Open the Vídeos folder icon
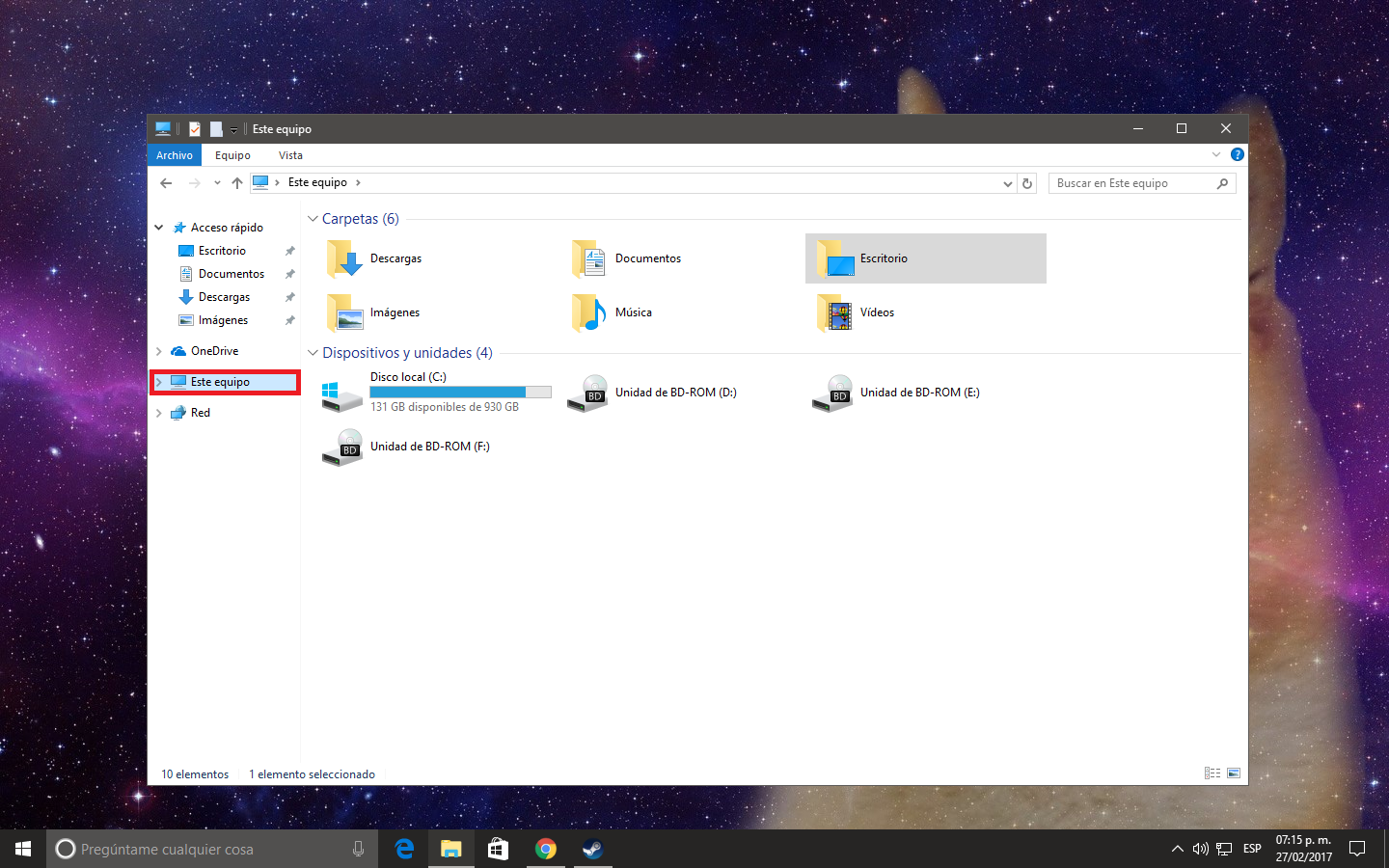 pyautogui.click(x=835, y=312)
